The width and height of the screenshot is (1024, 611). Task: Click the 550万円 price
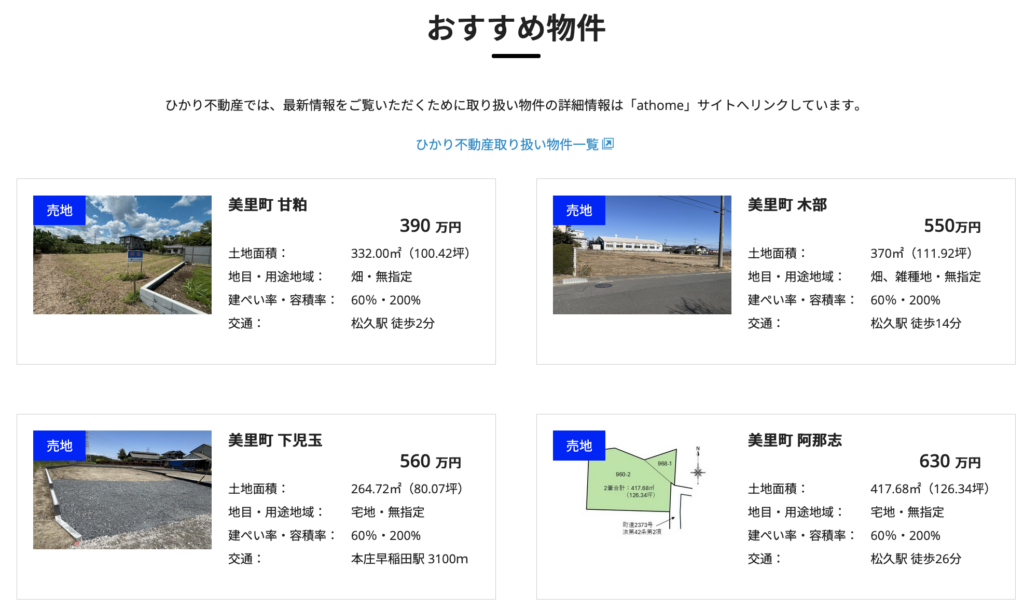pos(952,227)
